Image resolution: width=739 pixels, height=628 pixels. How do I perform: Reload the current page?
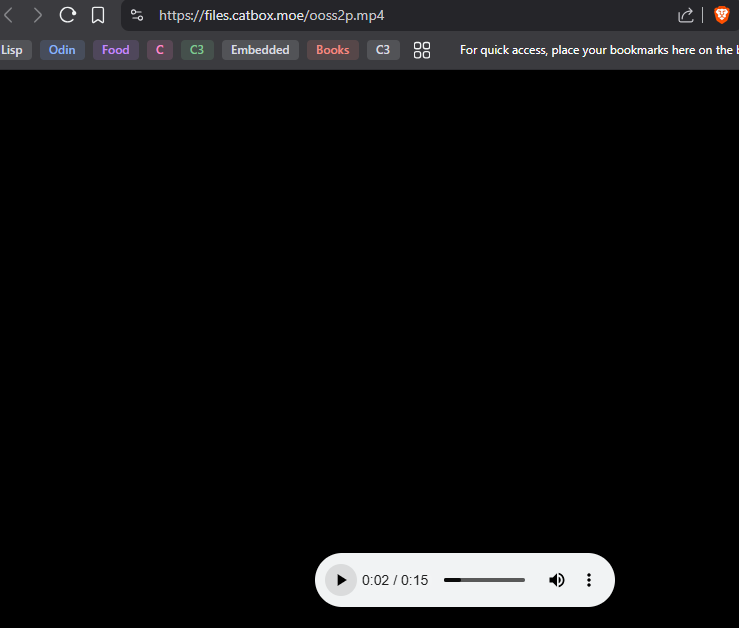(67, 15)
